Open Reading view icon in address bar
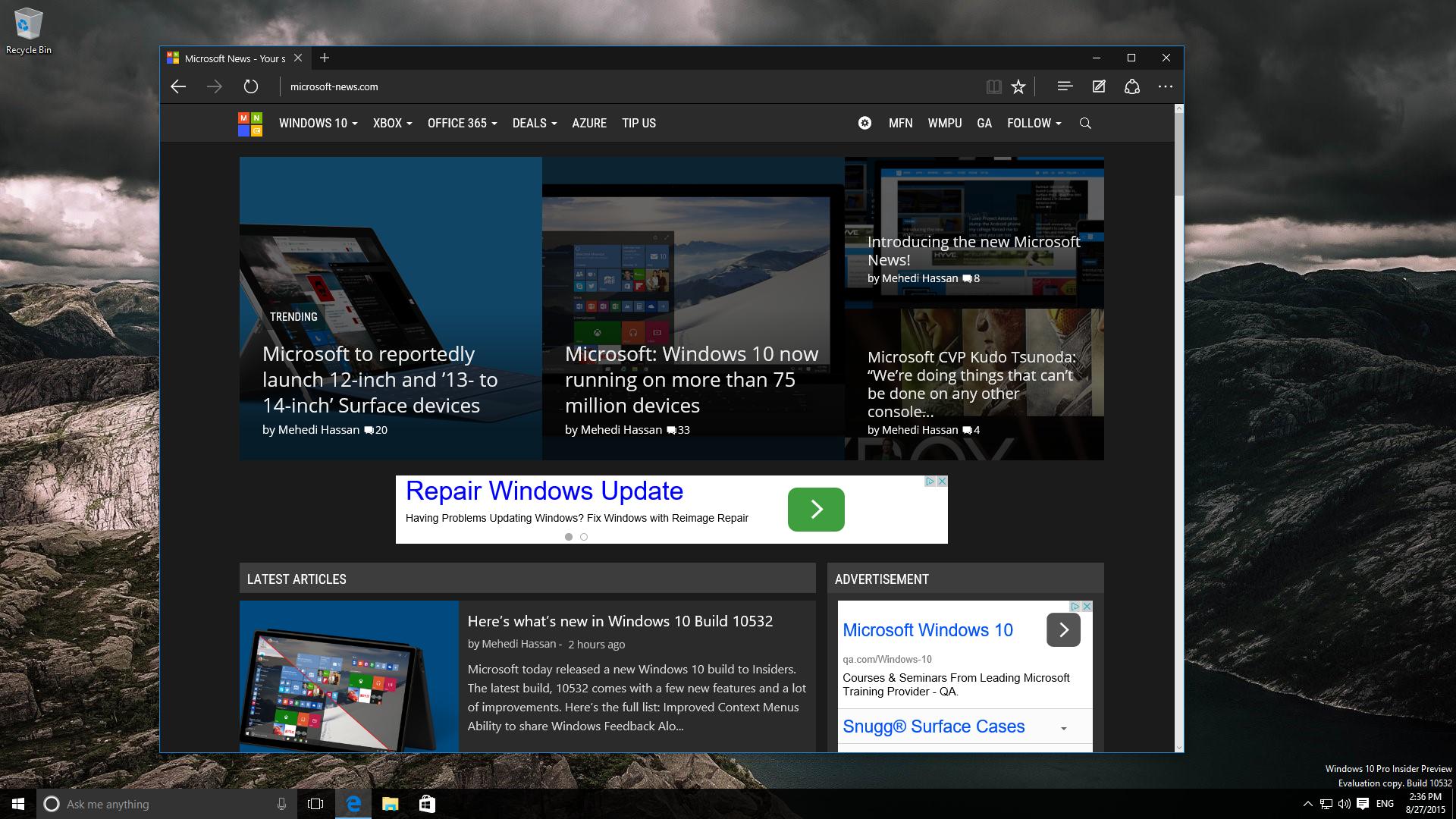Viewport: 1456px width, 819px height. [993, 86]
